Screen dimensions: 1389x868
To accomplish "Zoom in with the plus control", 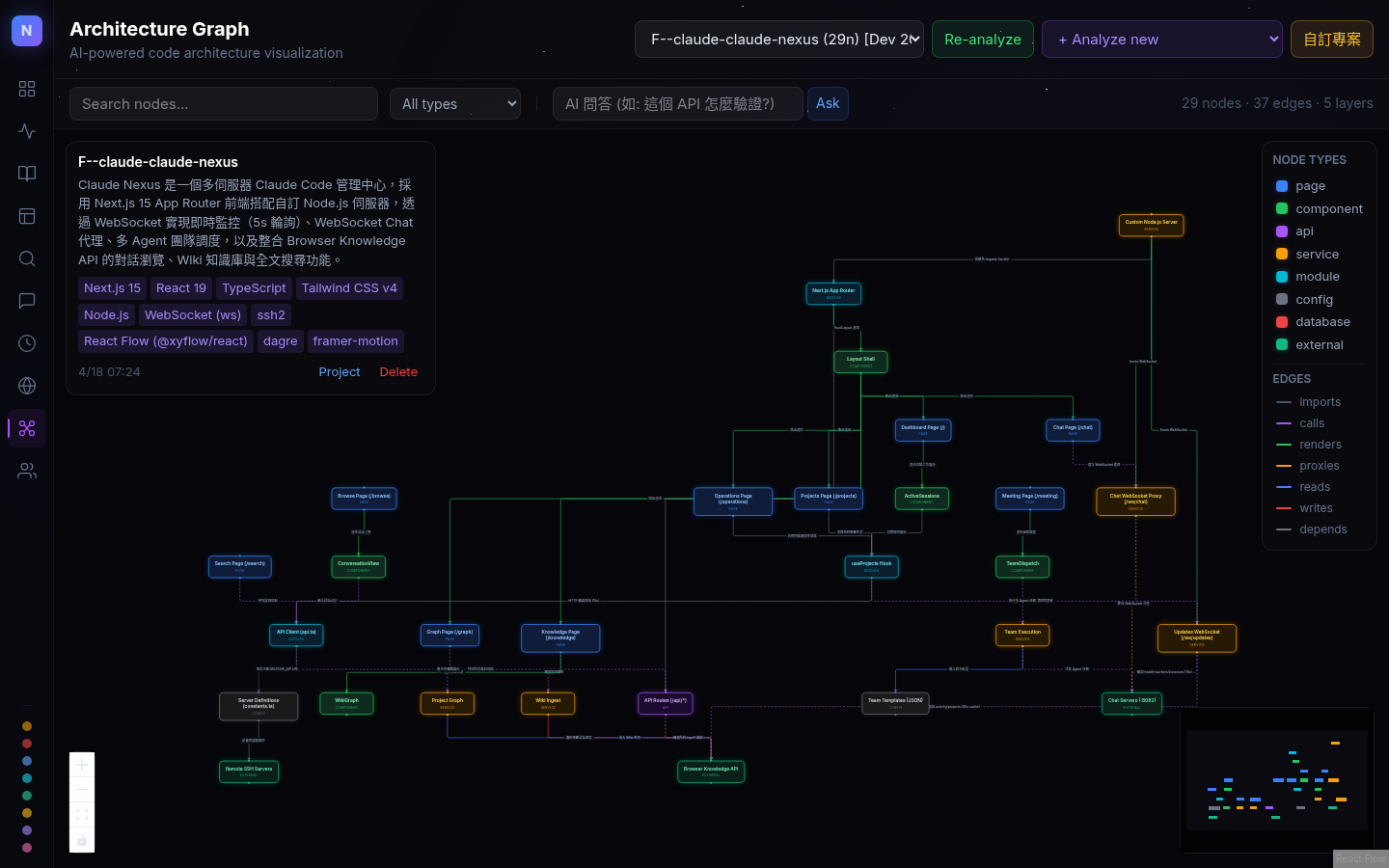I will tap(82, 765).
